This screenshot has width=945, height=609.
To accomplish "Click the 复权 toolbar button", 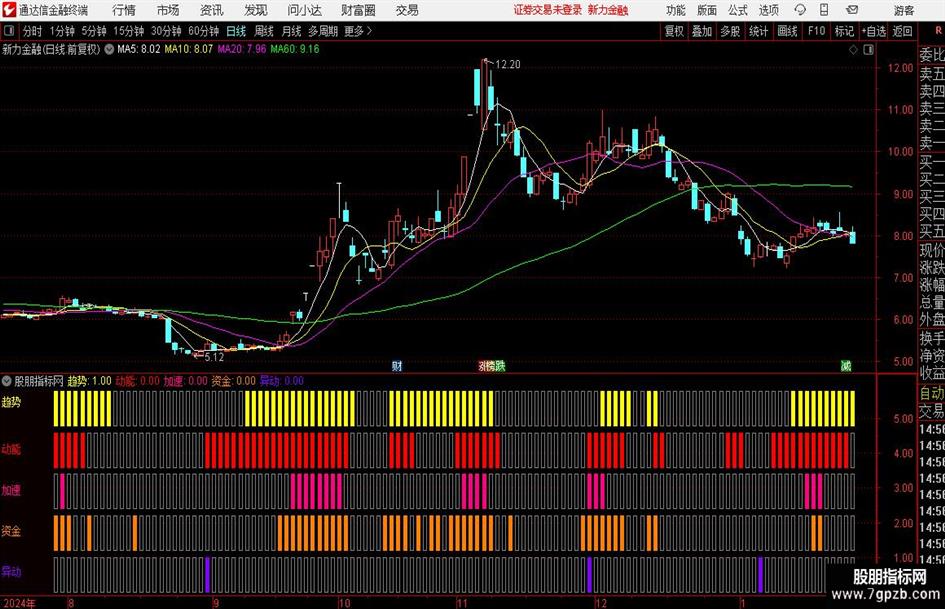I will pyautogui.click(x=674, y=31).
